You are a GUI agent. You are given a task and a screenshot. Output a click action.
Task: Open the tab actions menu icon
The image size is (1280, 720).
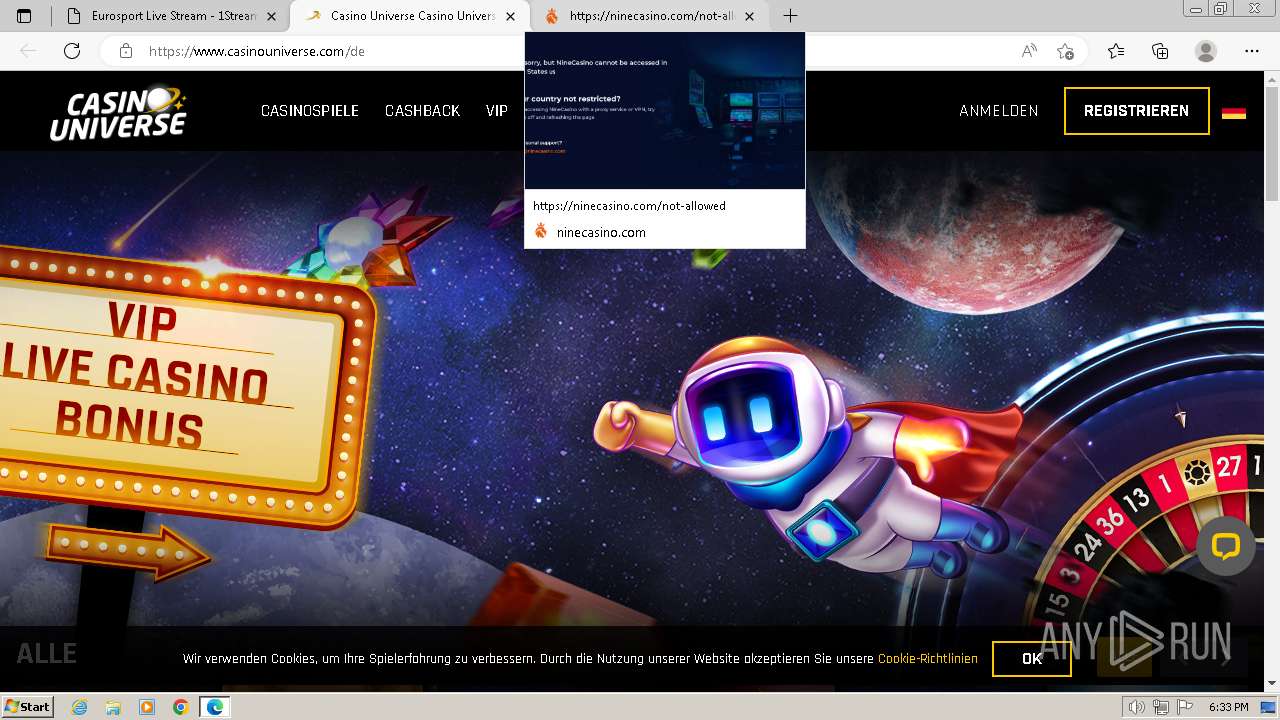coord(24,16)
